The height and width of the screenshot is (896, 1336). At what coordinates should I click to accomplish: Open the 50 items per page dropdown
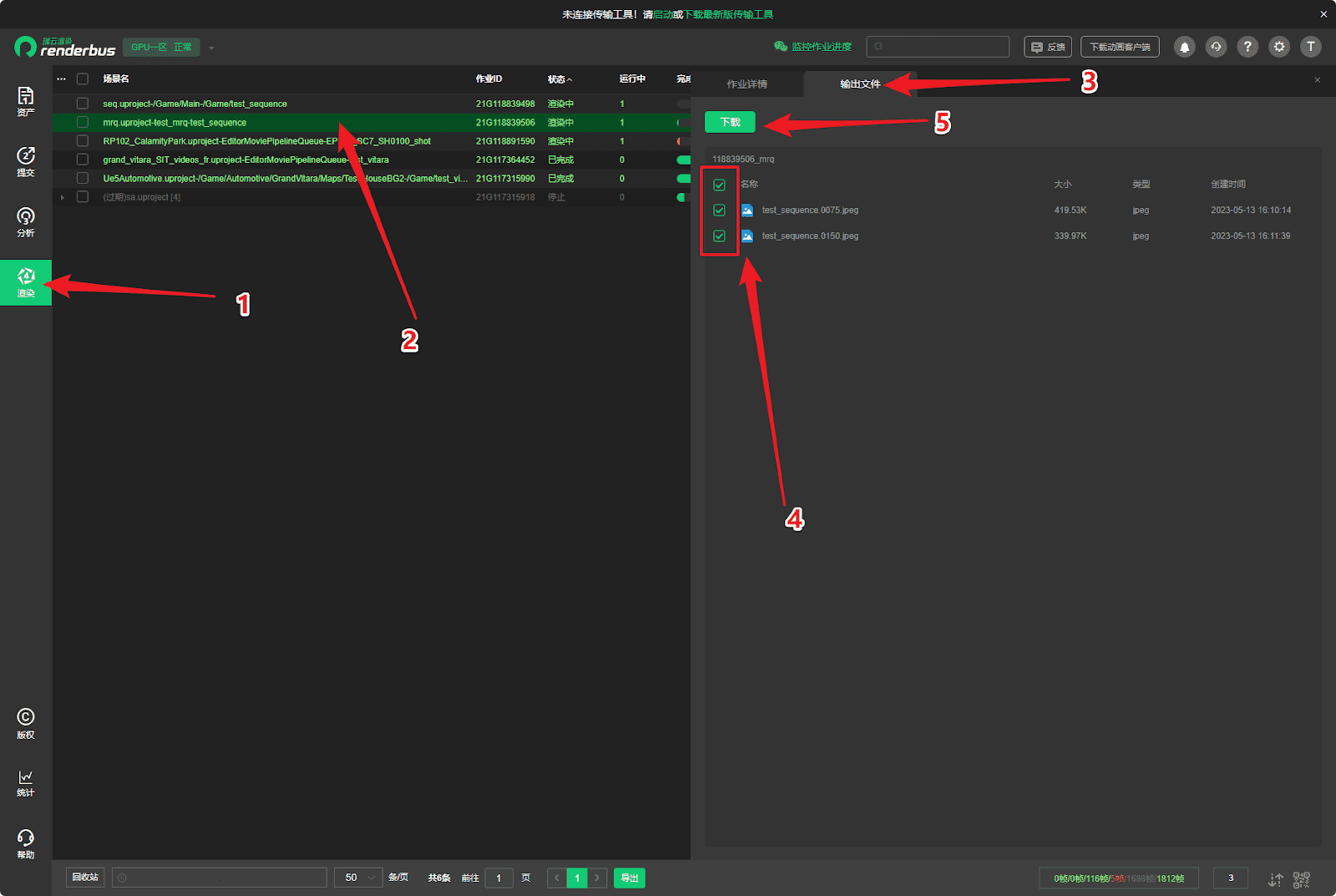point(359,878)
